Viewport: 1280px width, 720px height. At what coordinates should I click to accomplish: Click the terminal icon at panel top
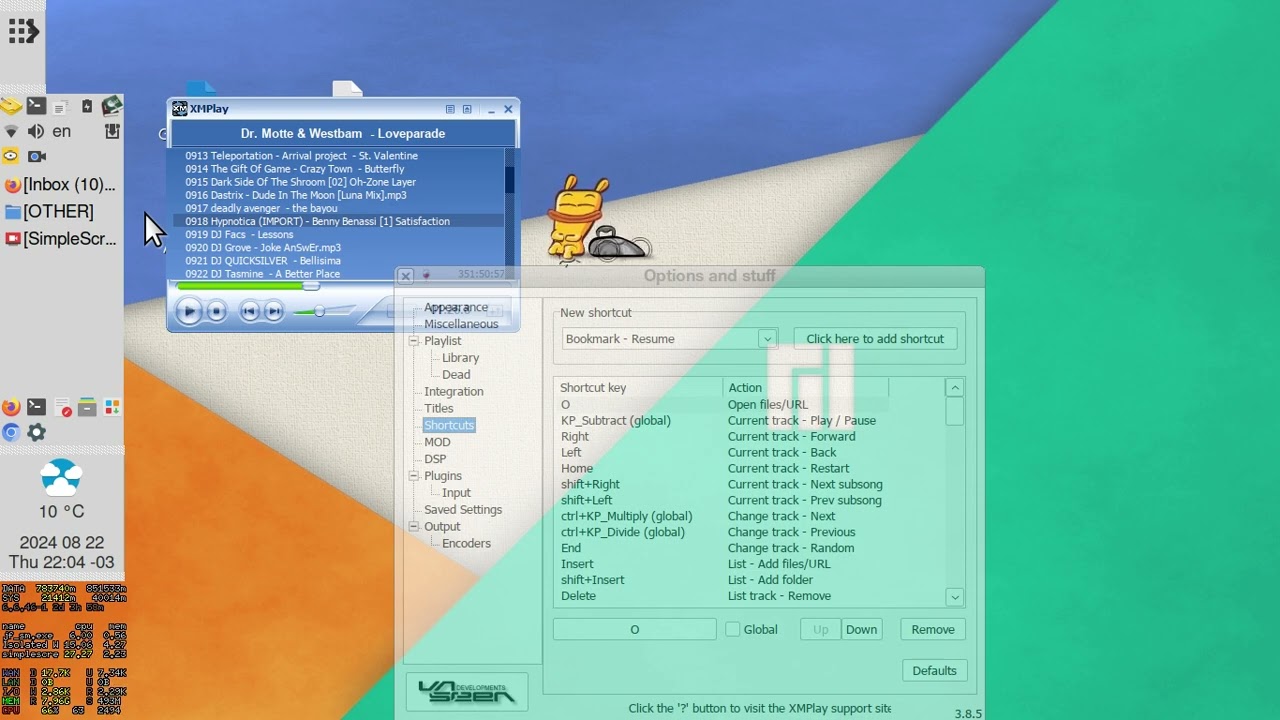click(x=36, y=105)
